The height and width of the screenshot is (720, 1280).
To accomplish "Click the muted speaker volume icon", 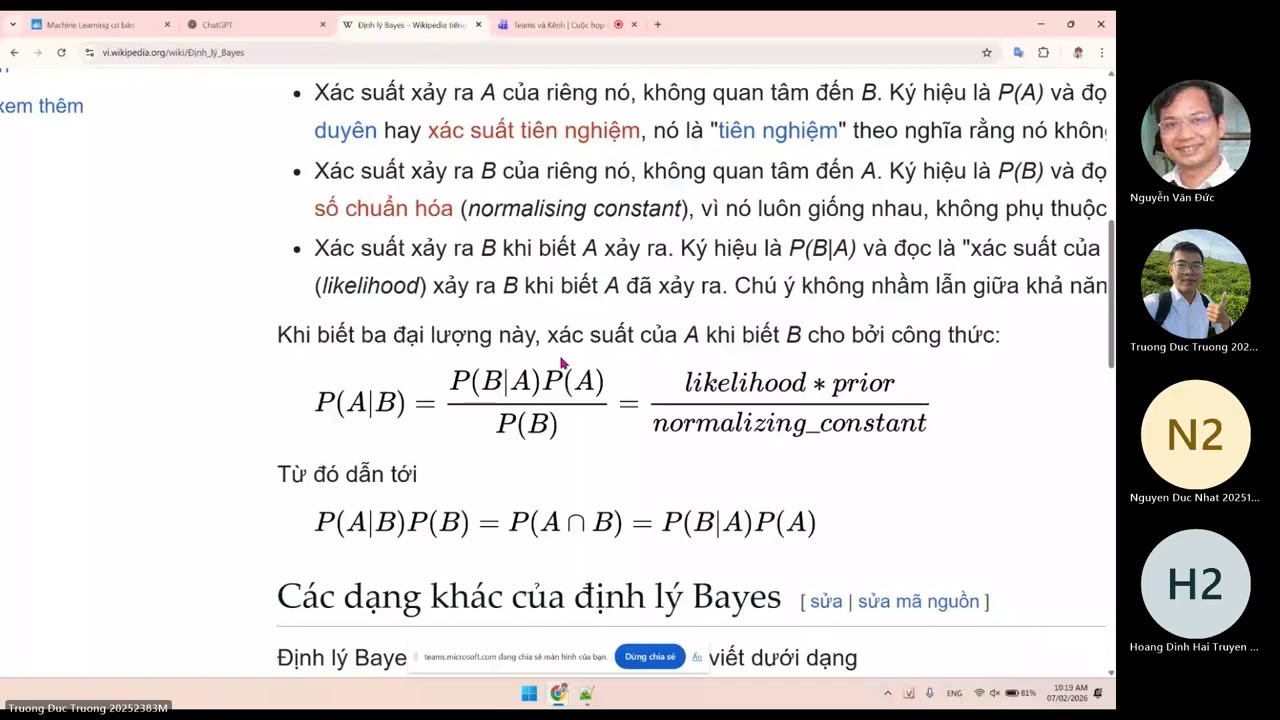I will [x=995, y=693].
